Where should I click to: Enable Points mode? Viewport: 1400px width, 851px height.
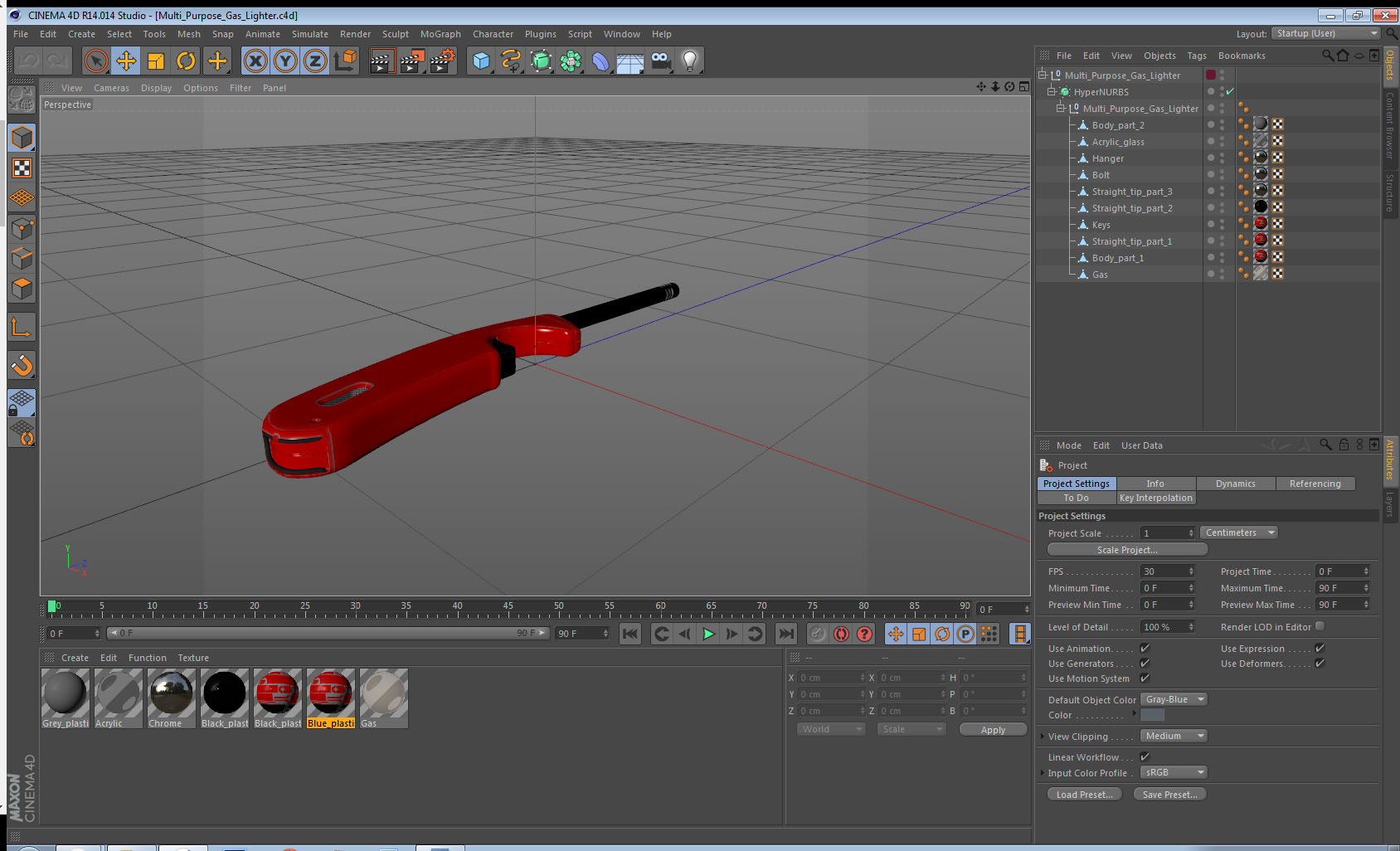click(22, 228)
